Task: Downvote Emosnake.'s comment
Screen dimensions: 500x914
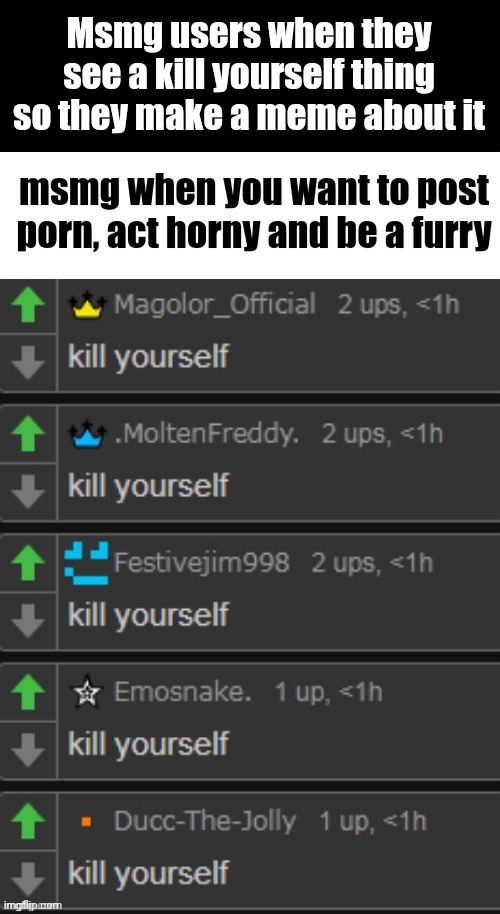Action: tap(28, 750)
